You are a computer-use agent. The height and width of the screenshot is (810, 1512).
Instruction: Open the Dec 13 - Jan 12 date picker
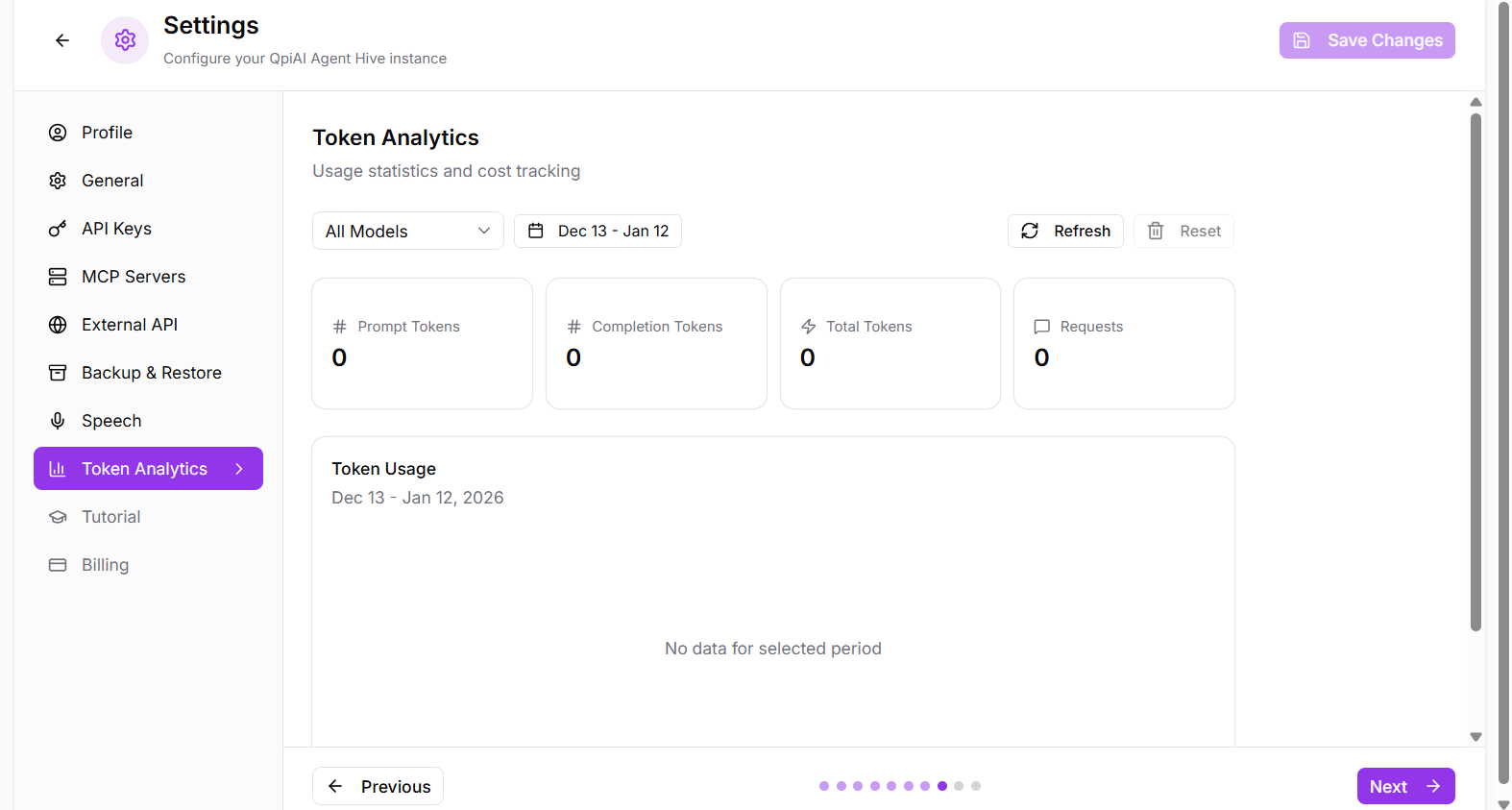click(x=597, y=231)
